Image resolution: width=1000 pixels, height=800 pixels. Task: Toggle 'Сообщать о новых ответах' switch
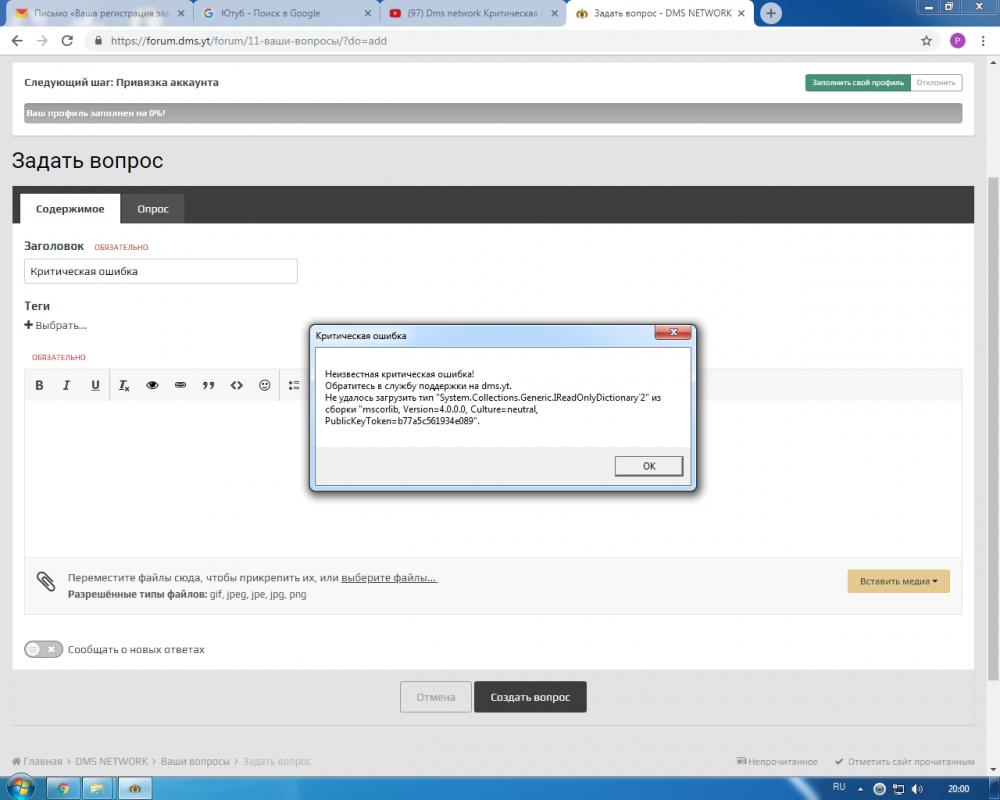(44, 649)
